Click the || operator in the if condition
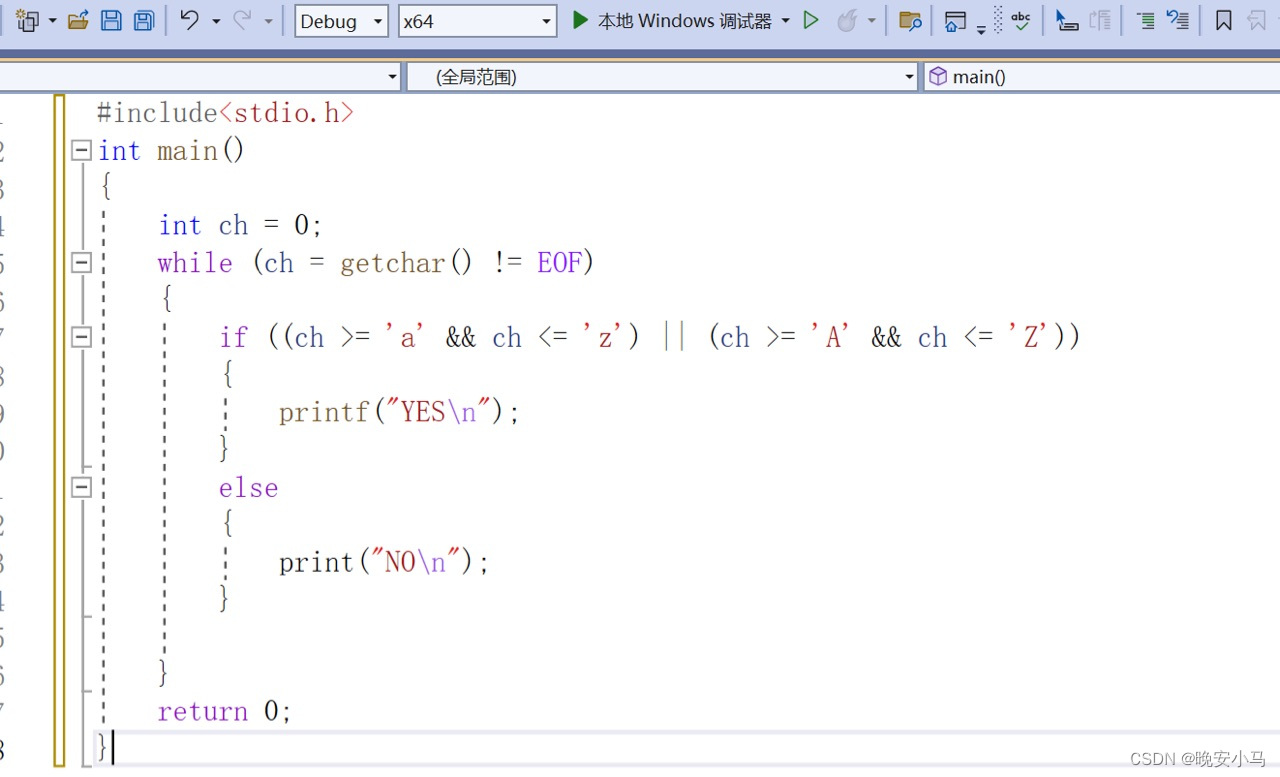The width and height of the screenshot is (1280, 777). point(673,338)
